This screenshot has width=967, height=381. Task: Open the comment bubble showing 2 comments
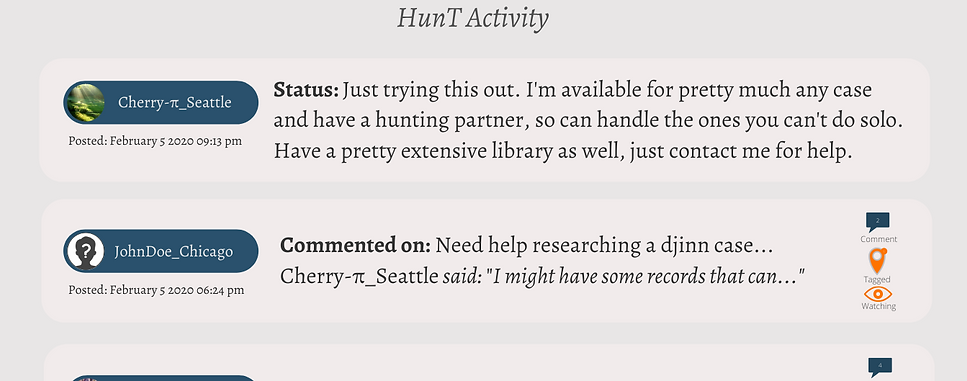(878, 222)
